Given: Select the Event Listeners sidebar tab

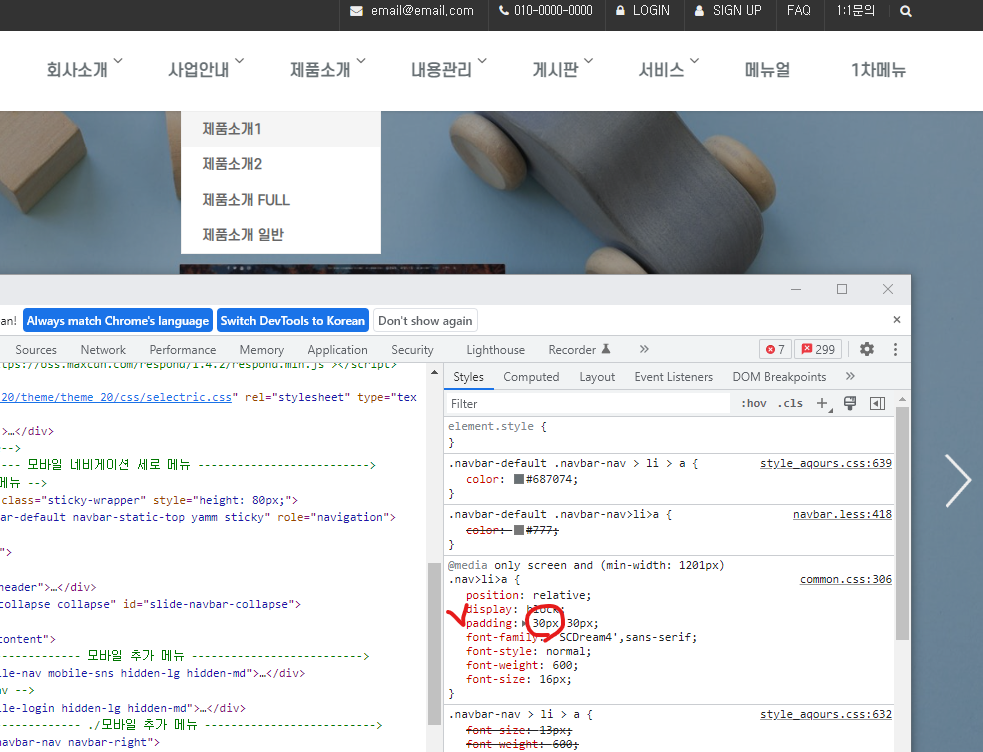Looking at the screenshot, I should pos(673,377).
